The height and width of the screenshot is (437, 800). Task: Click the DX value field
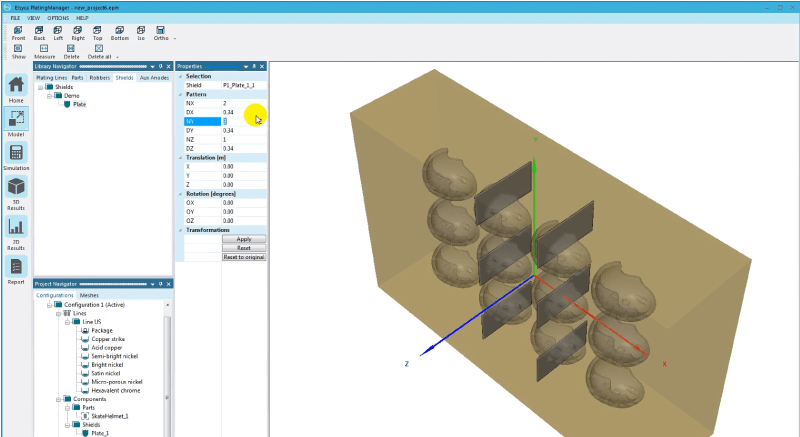coord(243,112)
